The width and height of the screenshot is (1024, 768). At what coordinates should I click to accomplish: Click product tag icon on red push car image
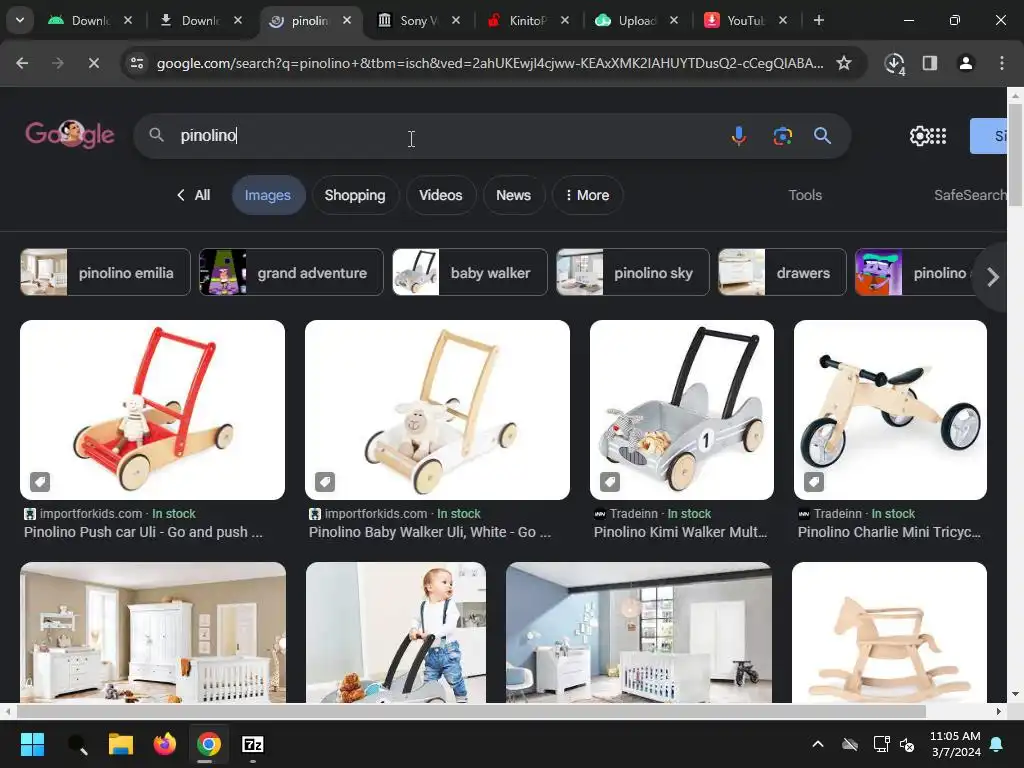coord(40,482)
